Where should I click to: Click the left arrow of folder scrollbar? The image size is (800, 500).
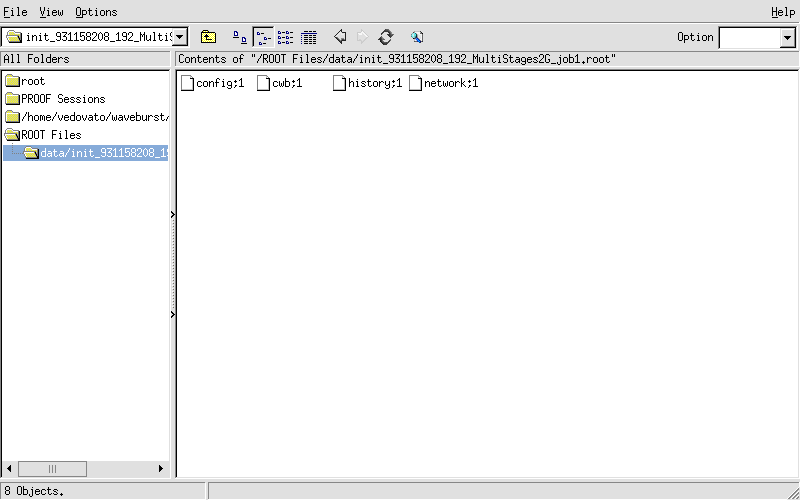click(9, 468)
